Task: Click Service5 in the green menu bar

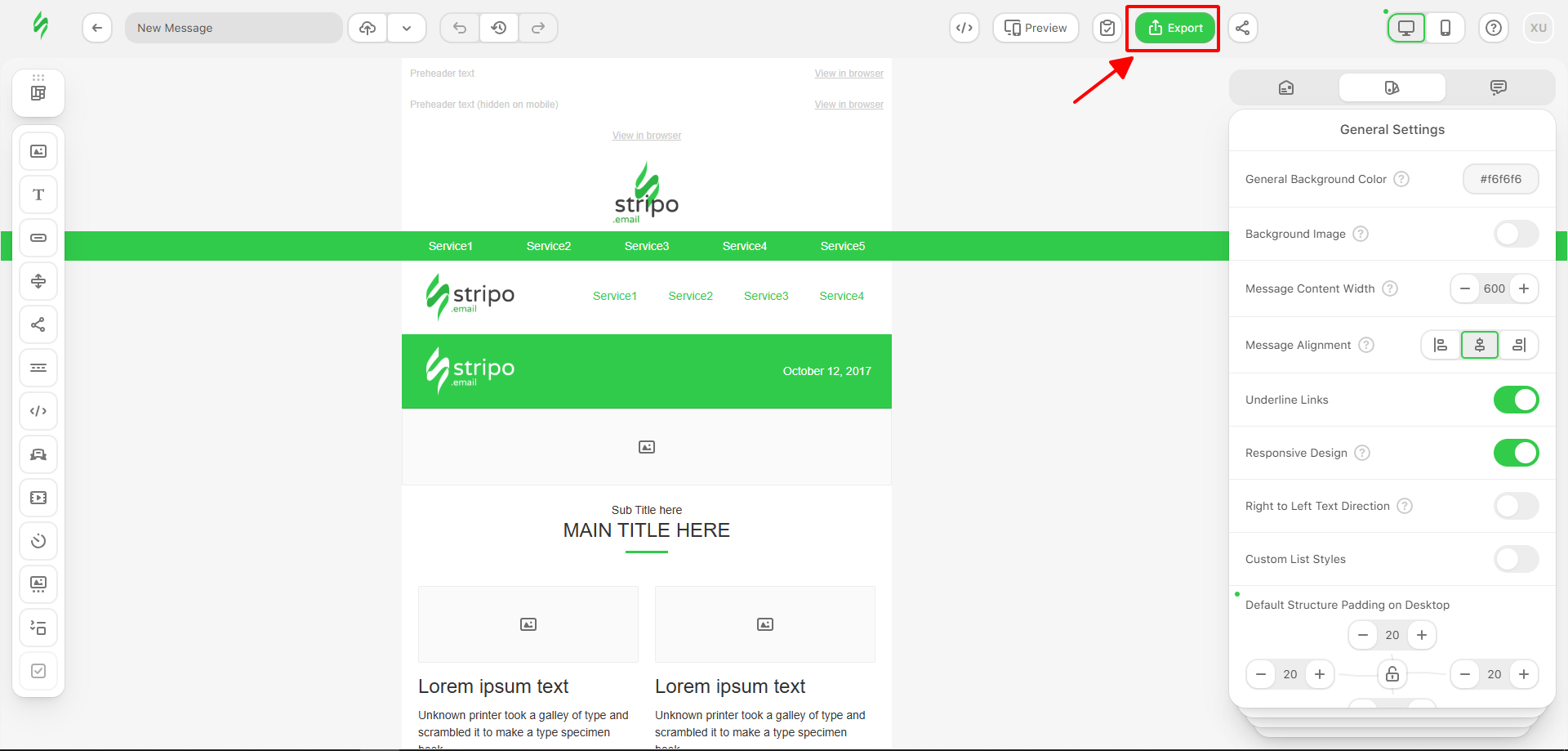Action: point(843,246)
